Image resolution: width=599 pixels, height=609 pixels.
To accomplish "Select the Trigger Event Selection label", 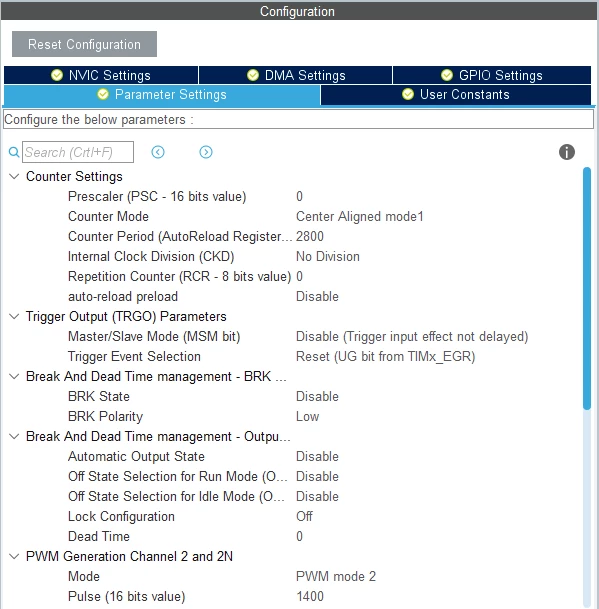I will (134, 357).
